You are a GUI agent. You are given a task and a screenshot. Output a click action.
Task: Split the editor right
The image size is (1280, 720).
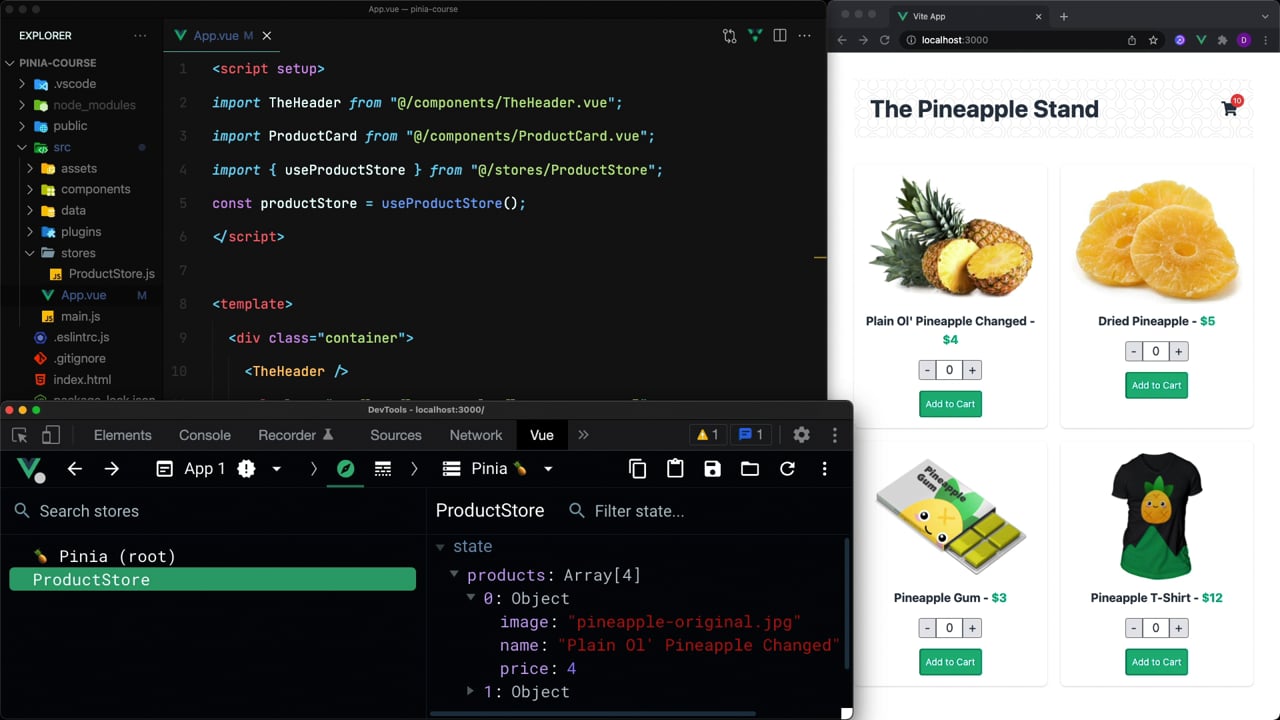tap(780, 35)
